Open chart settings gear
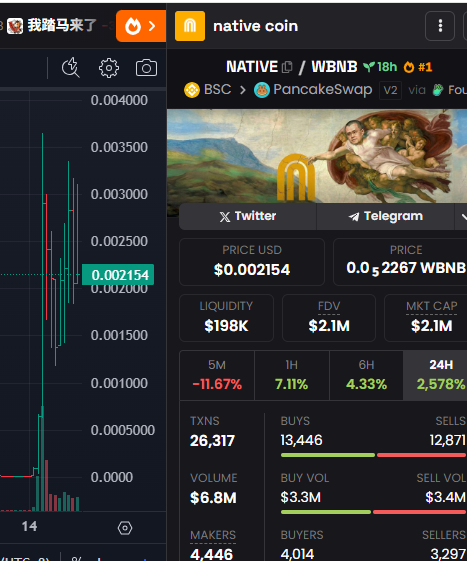The width and height of the screenshot is (467, 561). (x=109, y=68)
